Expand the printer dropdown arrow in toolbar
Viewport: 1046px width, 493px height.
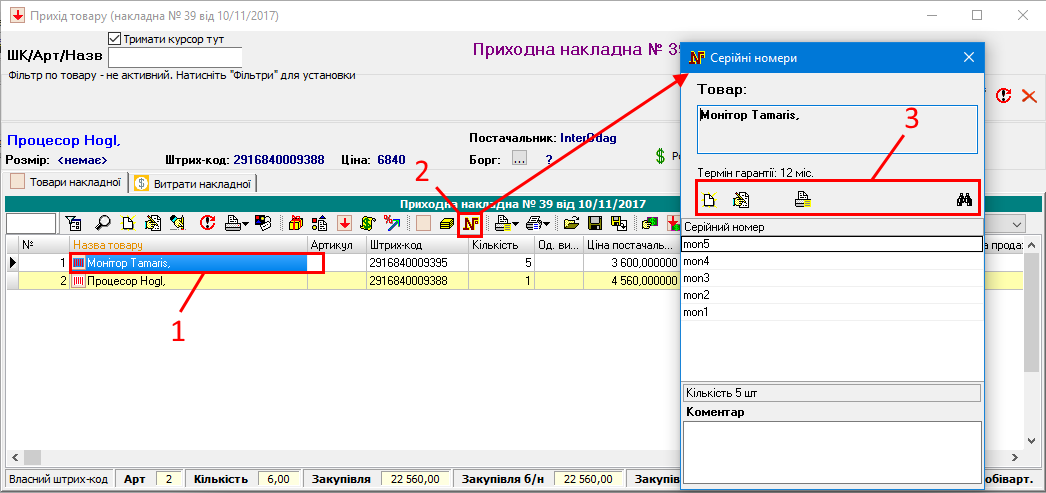(x=246, y=224)
